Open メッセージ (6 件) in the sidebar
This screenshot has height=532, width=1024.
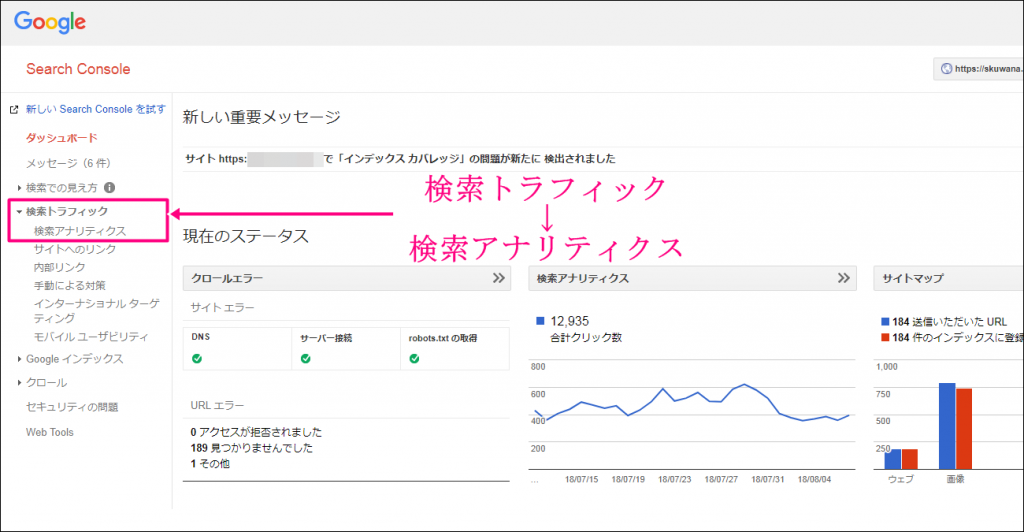(68, 163)
